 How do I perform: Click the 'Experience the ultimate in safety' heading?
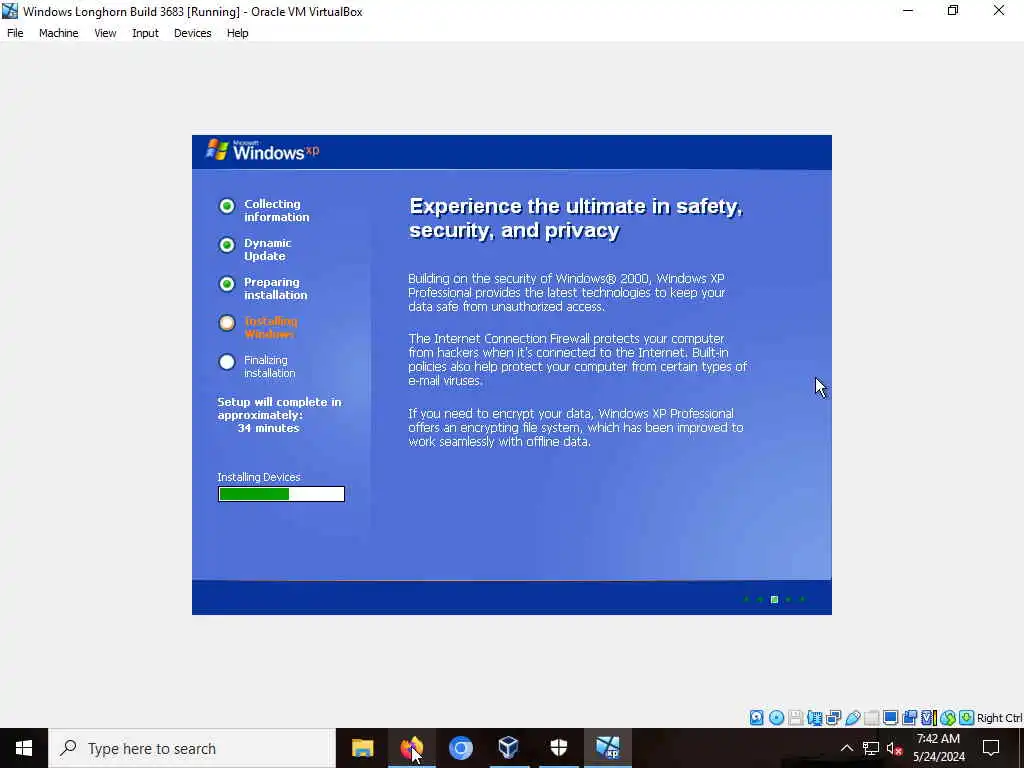576,218
